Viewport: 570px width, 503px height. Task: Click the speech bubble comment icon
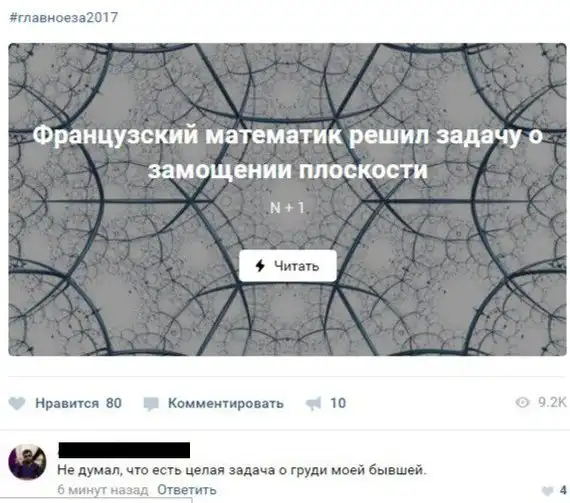pyautogui.click(x=151, y=404)
